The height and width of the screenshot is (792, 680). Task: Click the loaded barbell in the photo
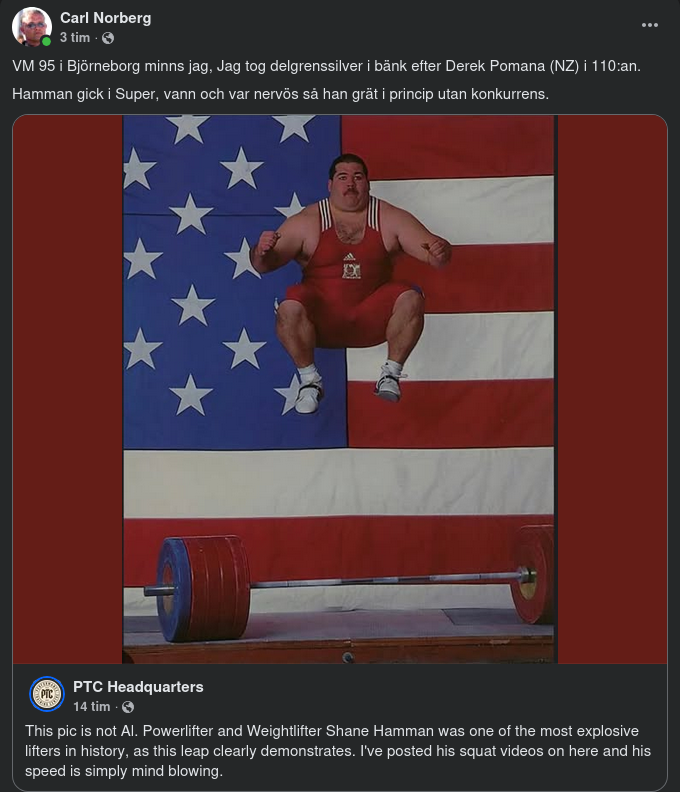349,586
